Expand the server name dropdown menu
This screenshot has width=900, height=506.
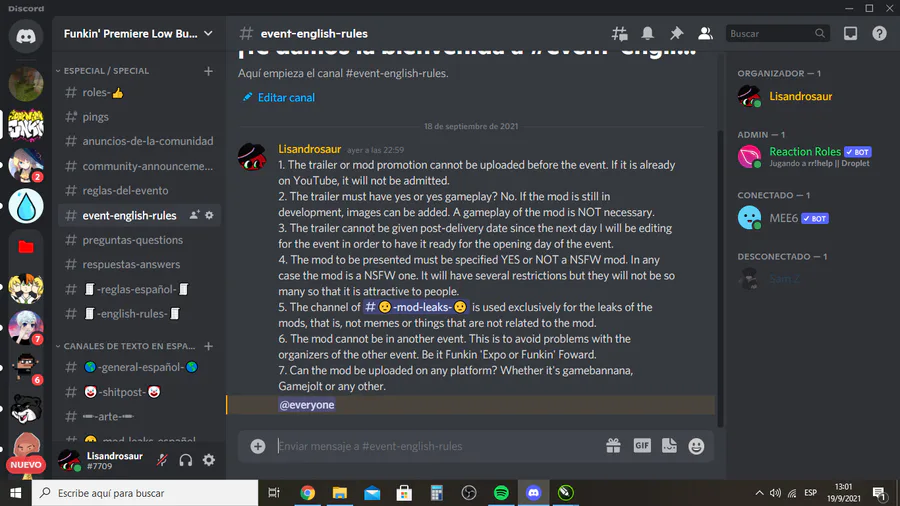[x=138, y=34]
